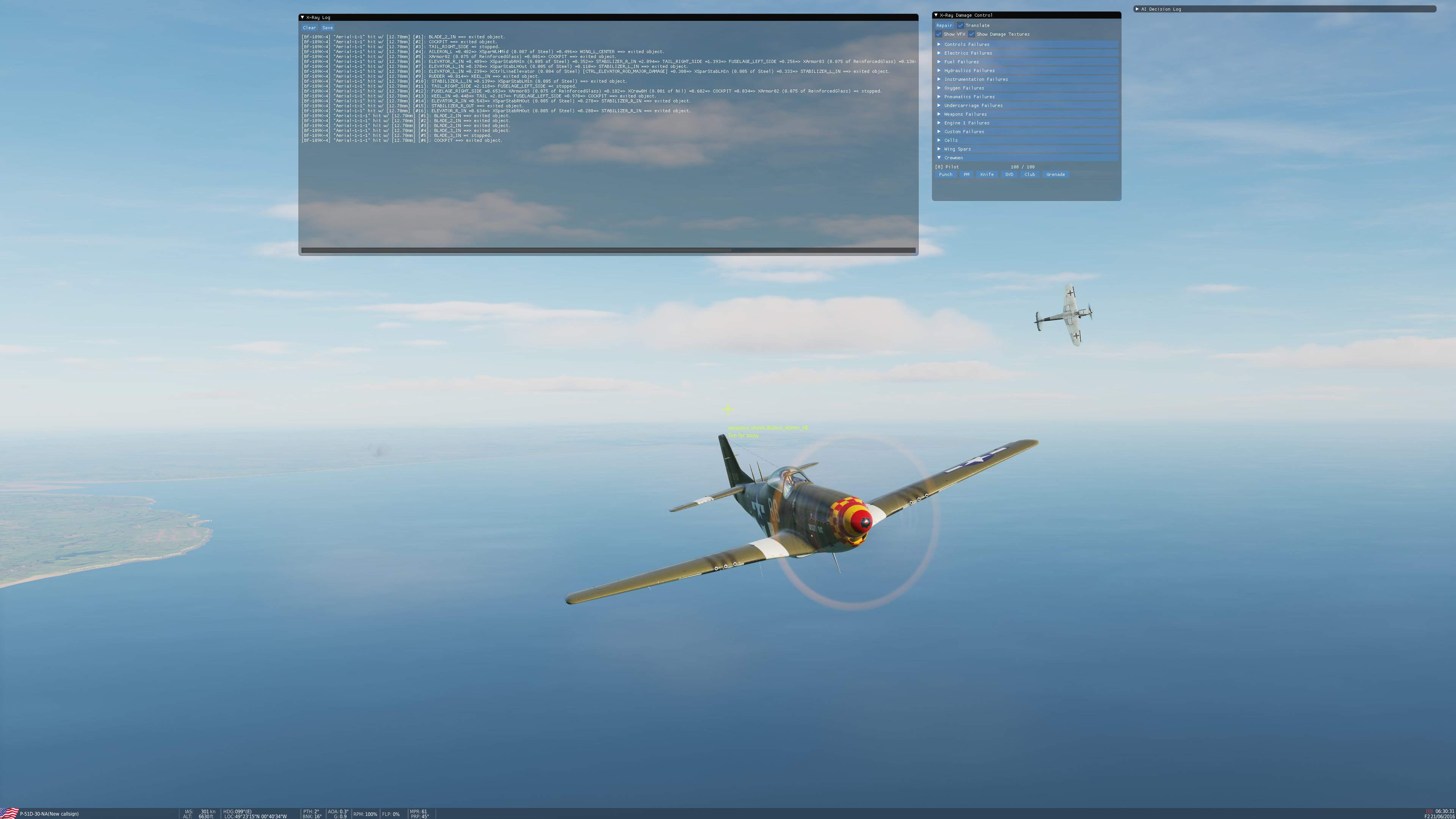Expand the Cells section

click(x=1026, y=140)
